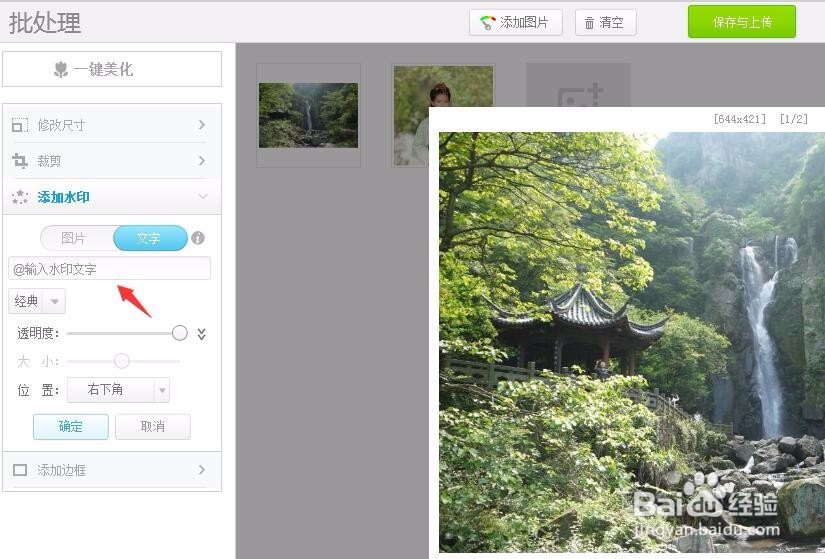The width and height of the screenshot is (825, 559).
Task: Click the watermark info icon
Action: 198,238
